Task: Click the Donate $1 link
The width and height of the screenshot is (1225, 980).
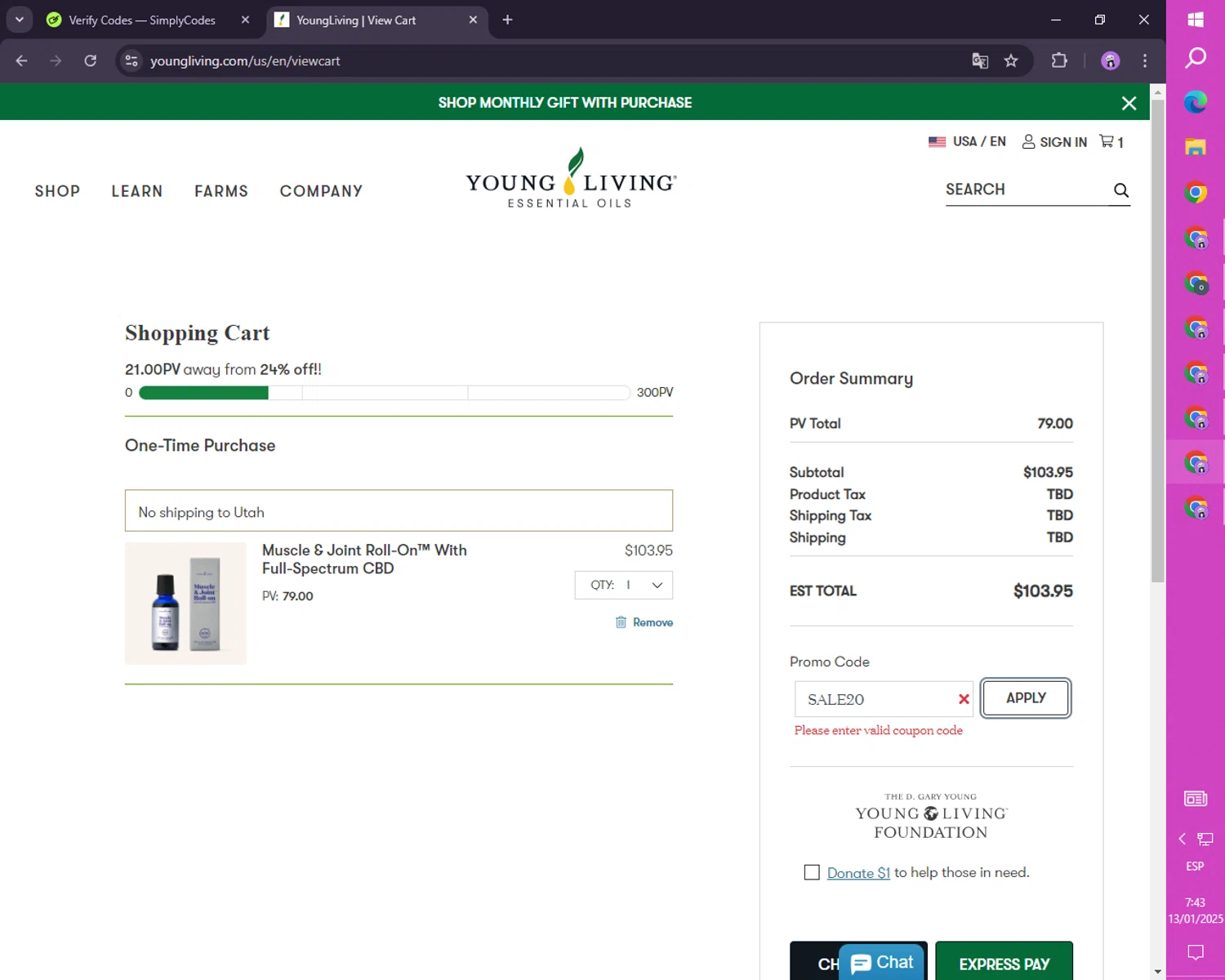Action: click(858, 872)
